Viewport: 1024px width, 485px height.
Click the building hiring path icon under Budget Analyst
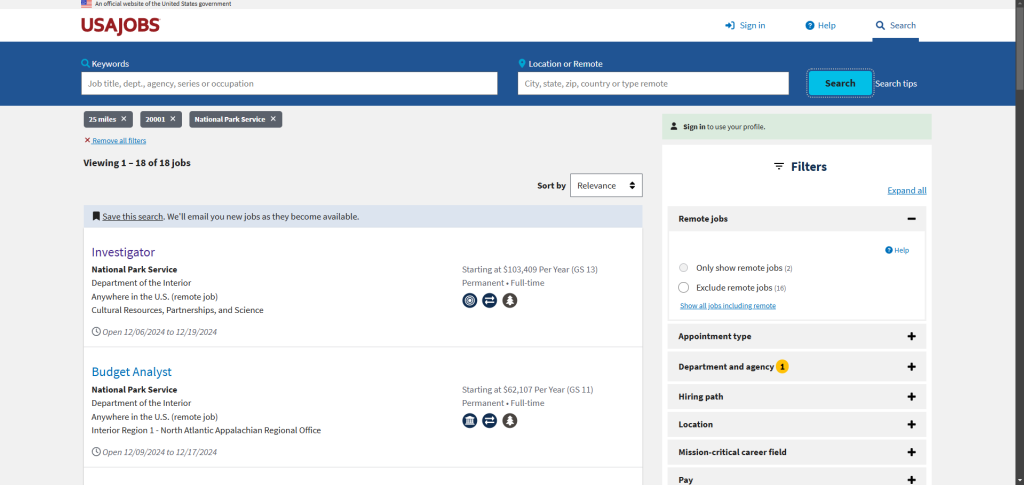tap(470, 420)
